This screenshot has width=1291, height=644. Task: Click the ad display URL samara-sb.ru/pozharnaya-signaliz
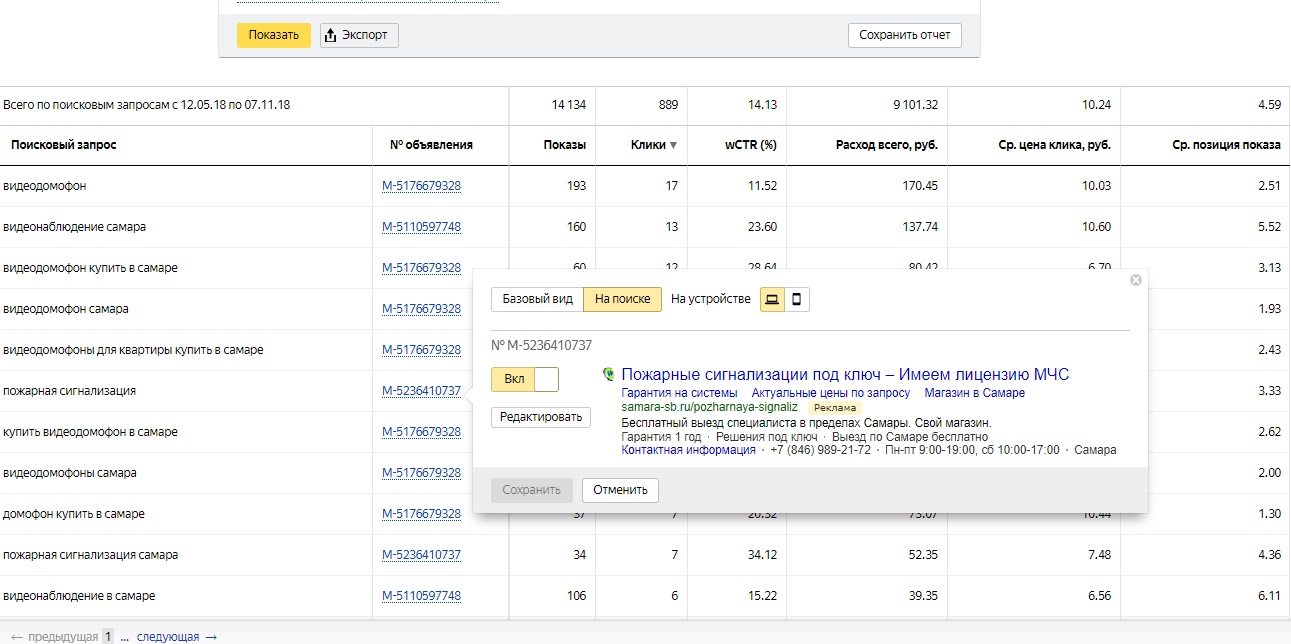tap(709, 408)
